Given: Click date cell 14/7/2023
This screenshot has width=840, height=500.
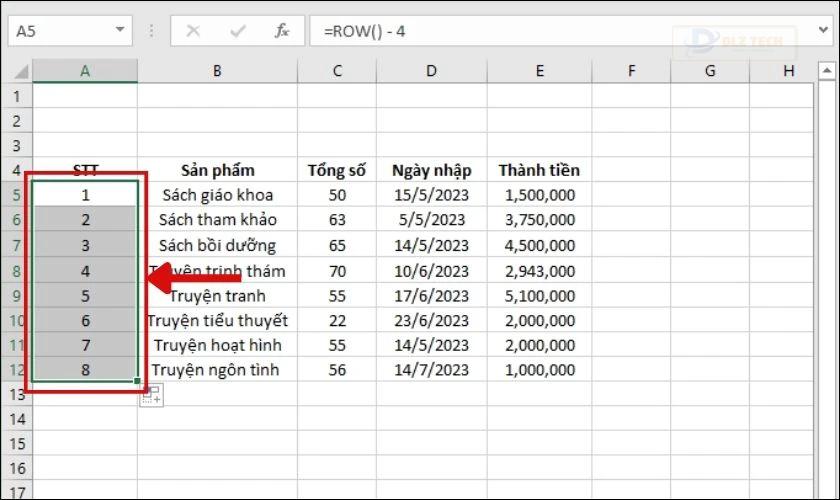Looking at the screenshot, I should (x=432, y=369).
